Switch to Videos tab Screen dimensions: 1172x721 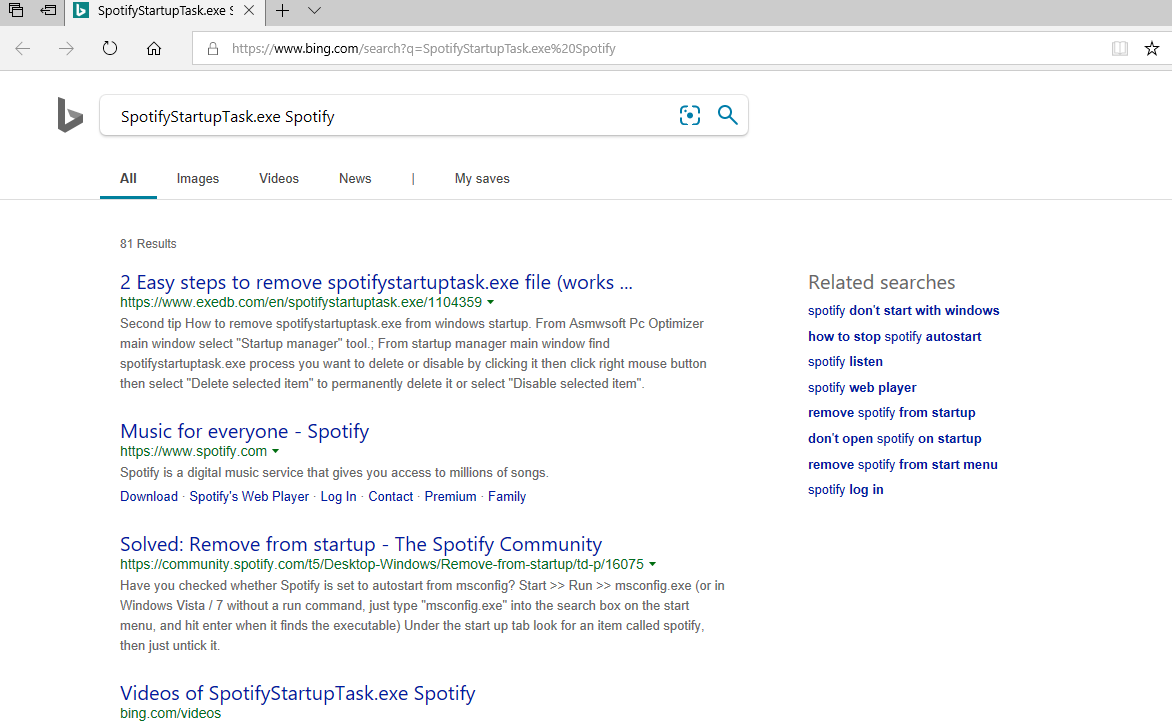point(279,179)
